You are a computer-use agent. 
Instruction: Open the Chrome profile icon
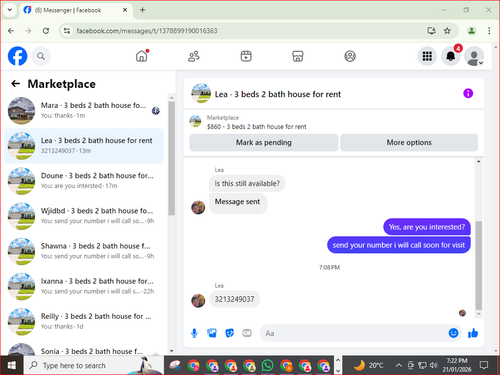tap(471, 31)
